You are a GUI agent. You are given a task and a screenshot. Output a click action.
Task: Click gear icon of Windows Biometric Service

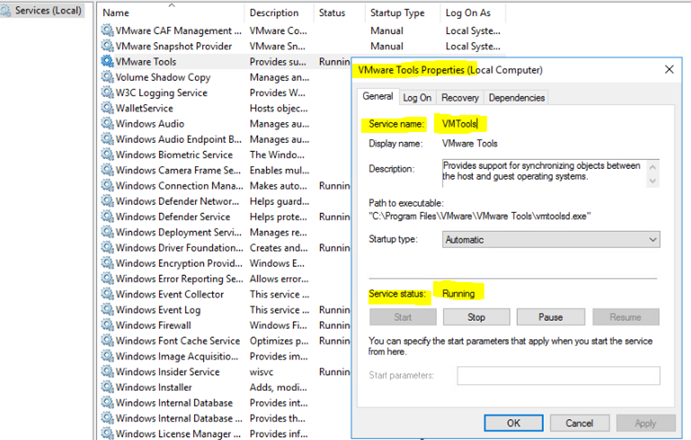(x=107, y=154)
